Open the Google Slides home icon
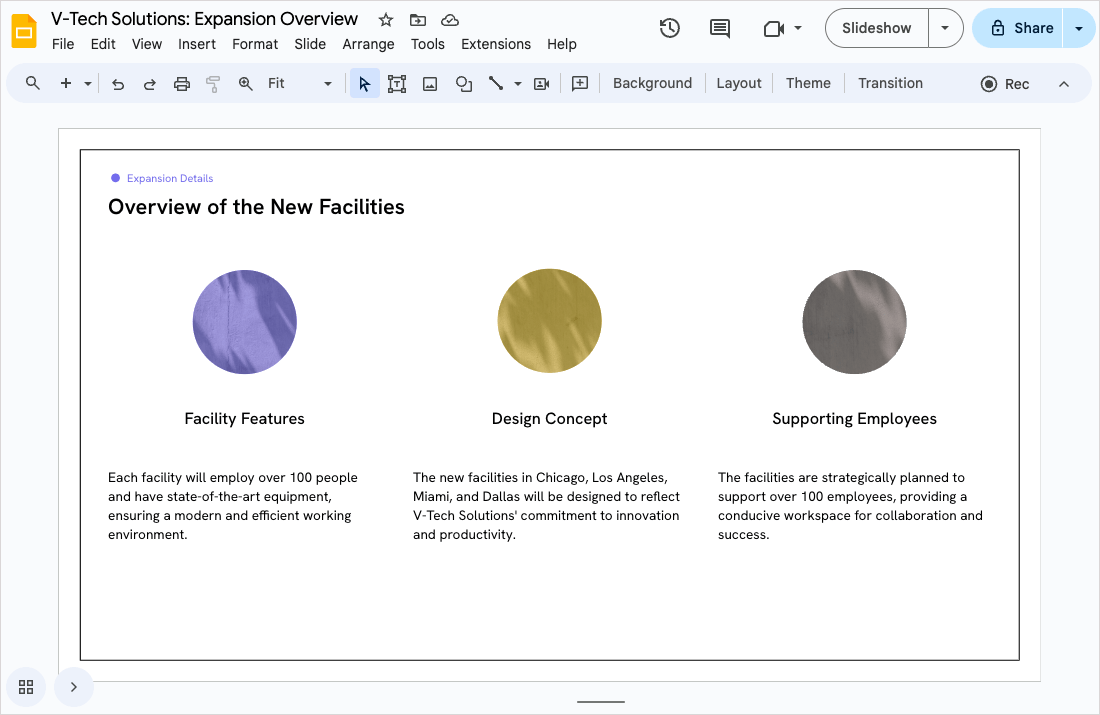 [x=24, y=31]
